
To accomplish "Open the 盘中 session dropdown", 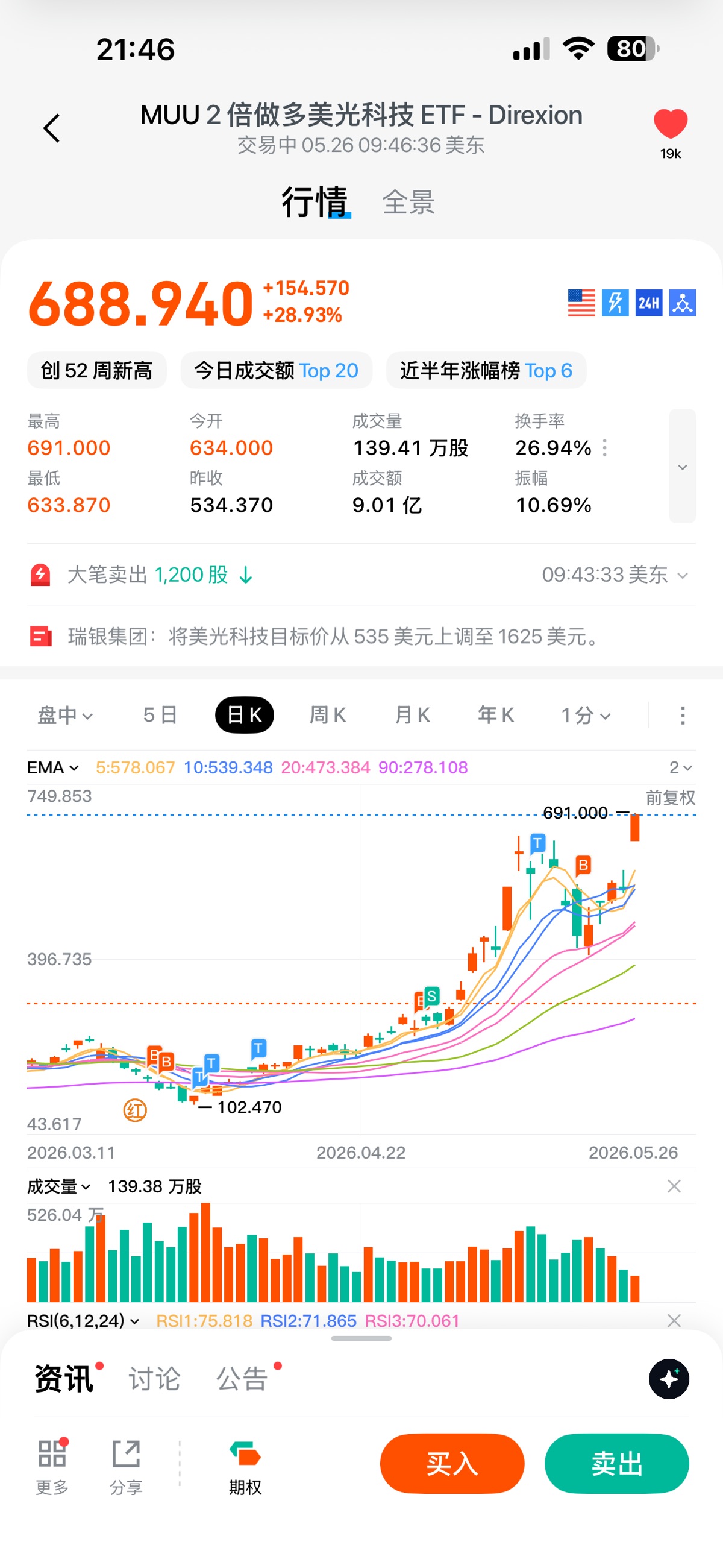I will (x=65, y=715).
